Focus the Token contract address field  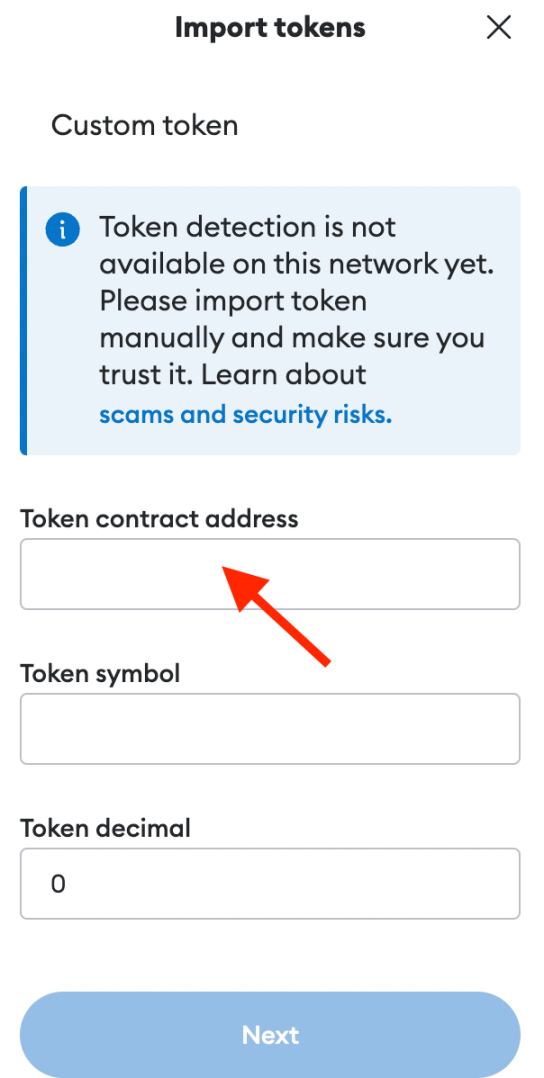tap(270, 574)
